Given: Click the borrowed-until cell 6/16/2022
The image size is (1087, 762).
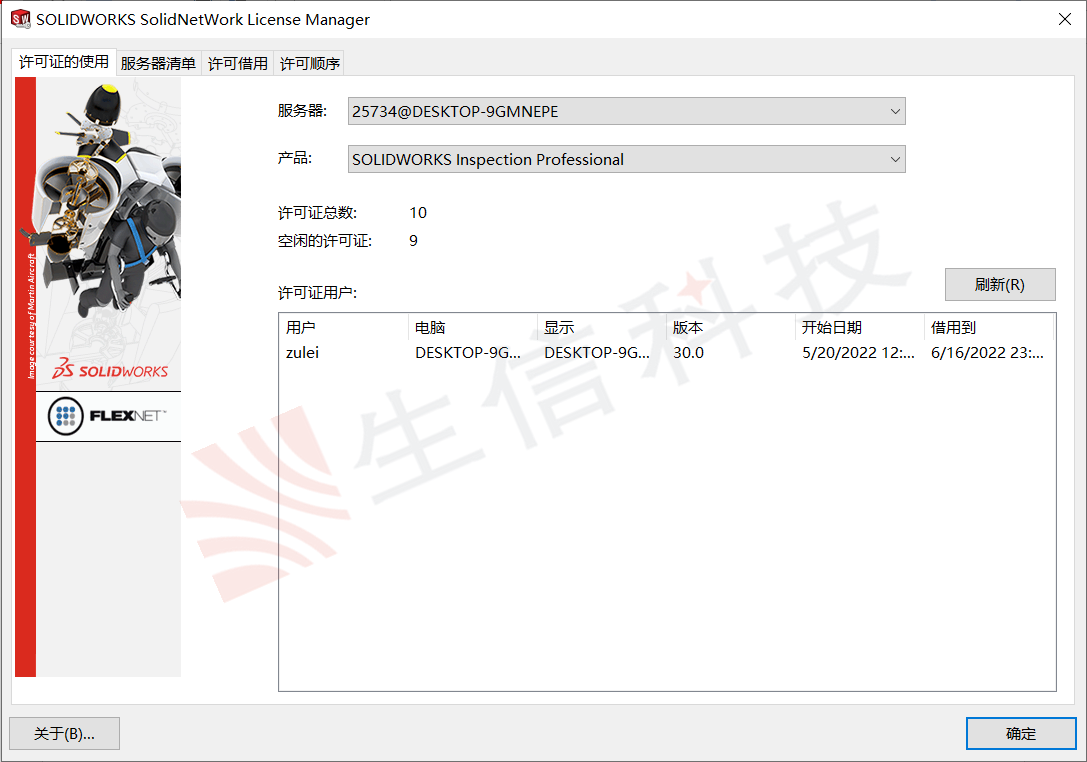Looking at the screenshot, I should coord(987,353).
